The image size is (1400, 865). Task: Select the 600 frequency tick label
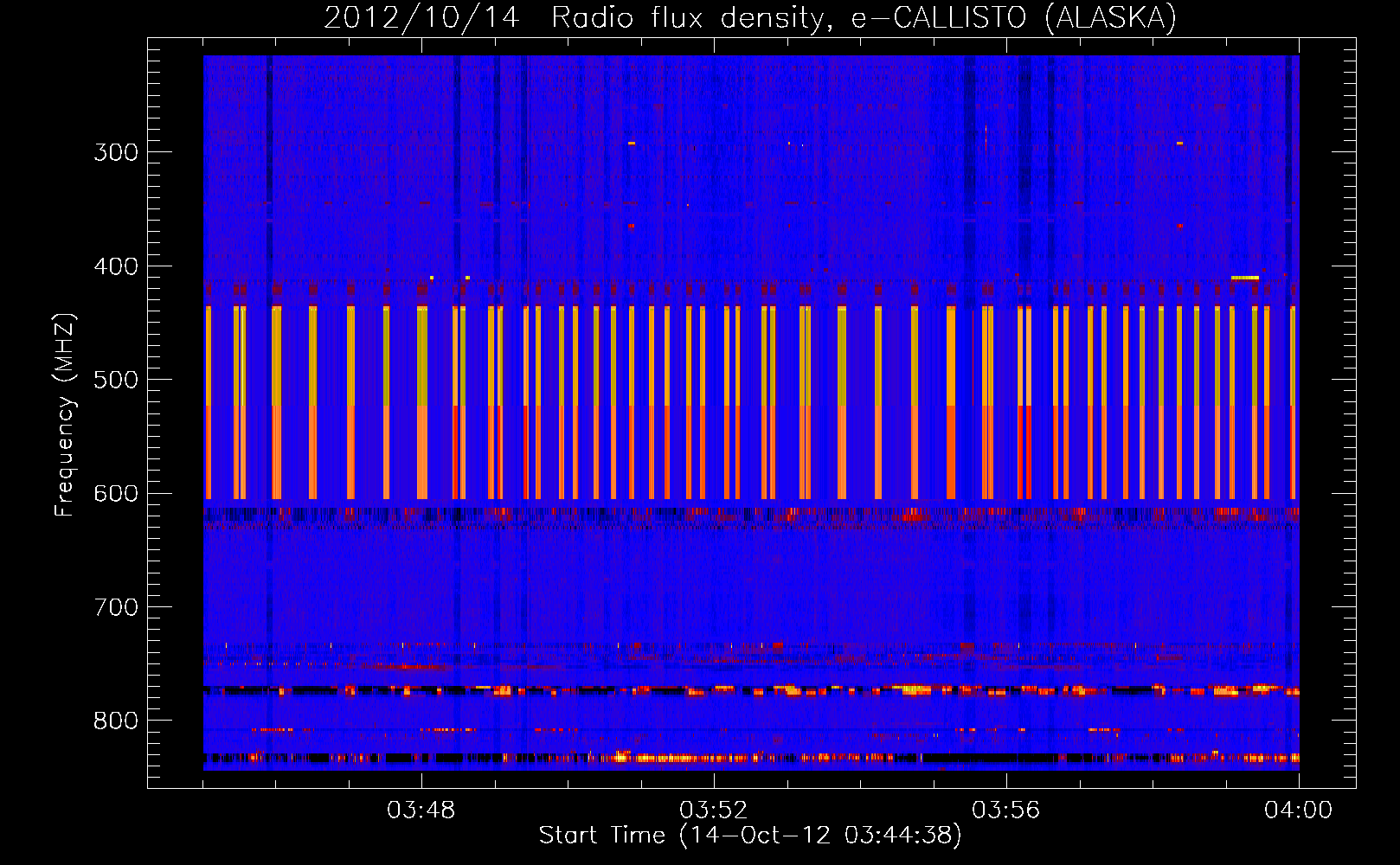(x=116, y=494)
